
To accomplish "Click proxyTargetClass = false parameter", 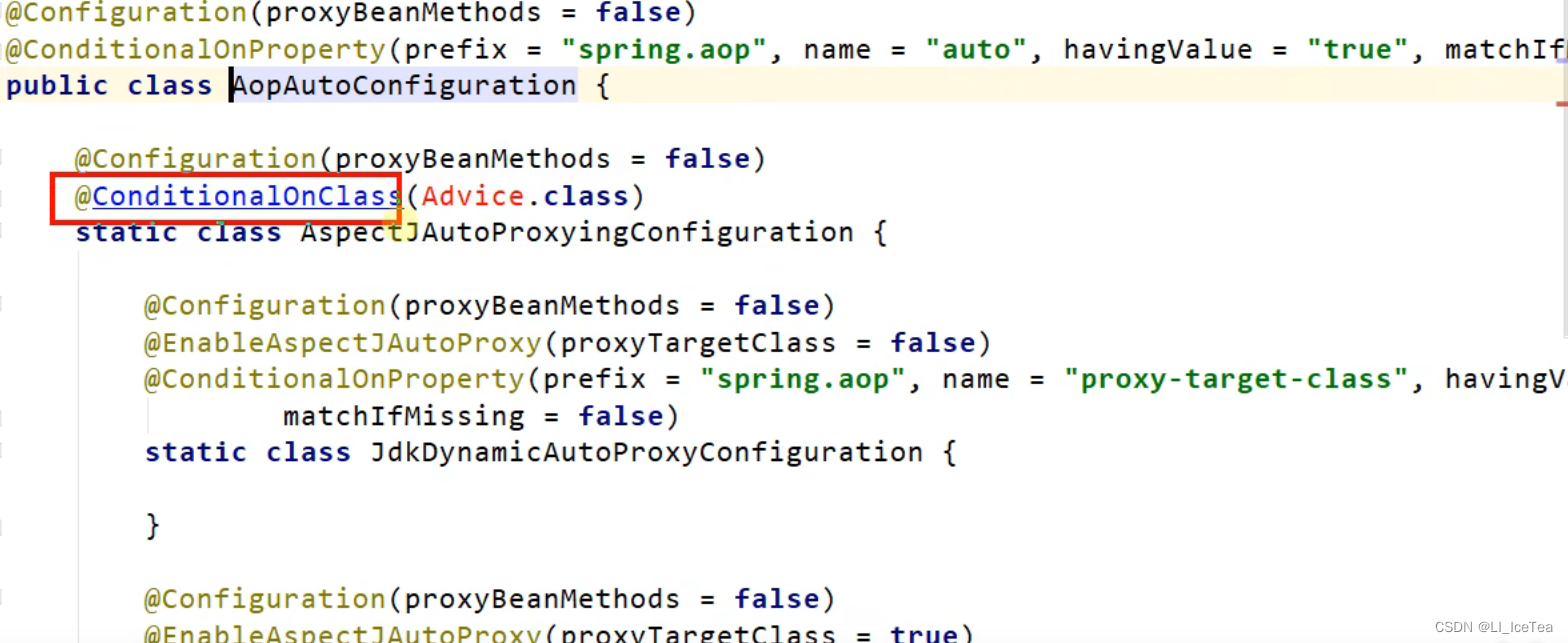I will pyautogui.click(x=767, y=343).
